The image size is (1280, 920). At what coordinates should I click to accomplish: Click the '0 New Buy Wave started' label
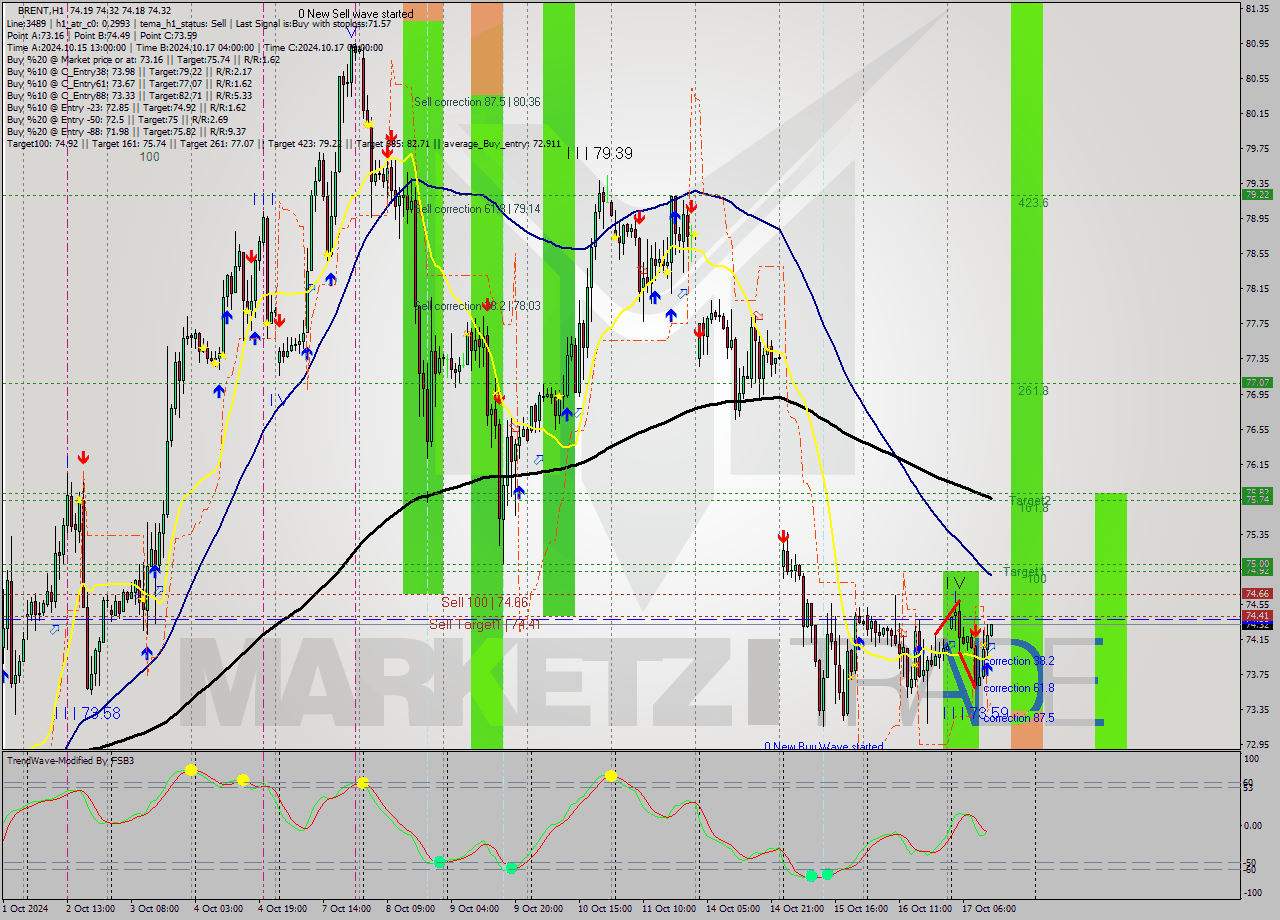824,746
